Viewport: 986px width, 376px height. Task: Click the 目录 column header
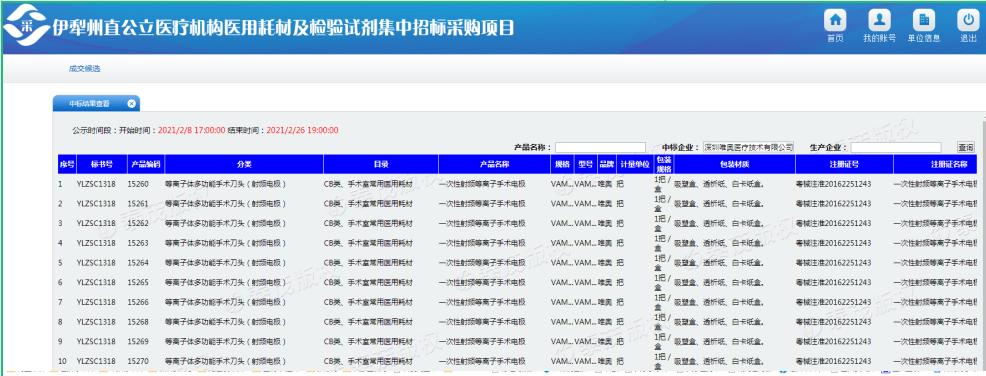click(381, 164)
